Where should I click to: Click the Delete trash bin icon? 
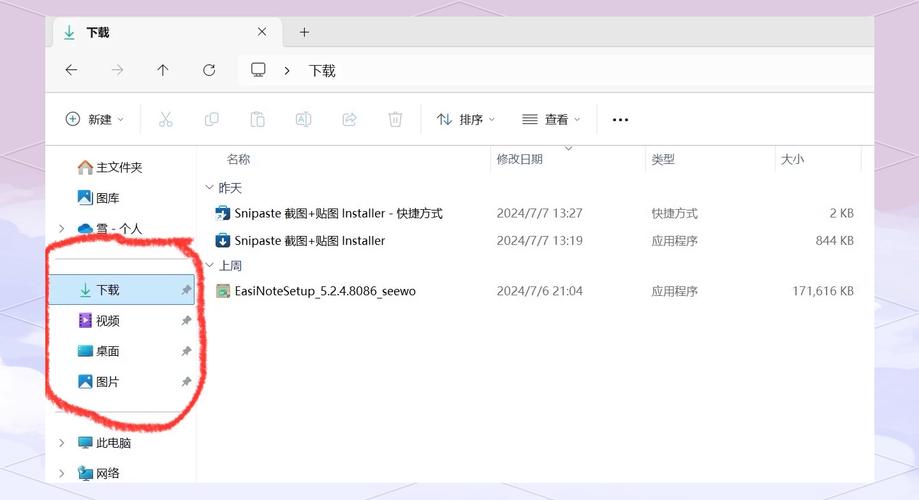pyautogui.click(x=395, y=119)
